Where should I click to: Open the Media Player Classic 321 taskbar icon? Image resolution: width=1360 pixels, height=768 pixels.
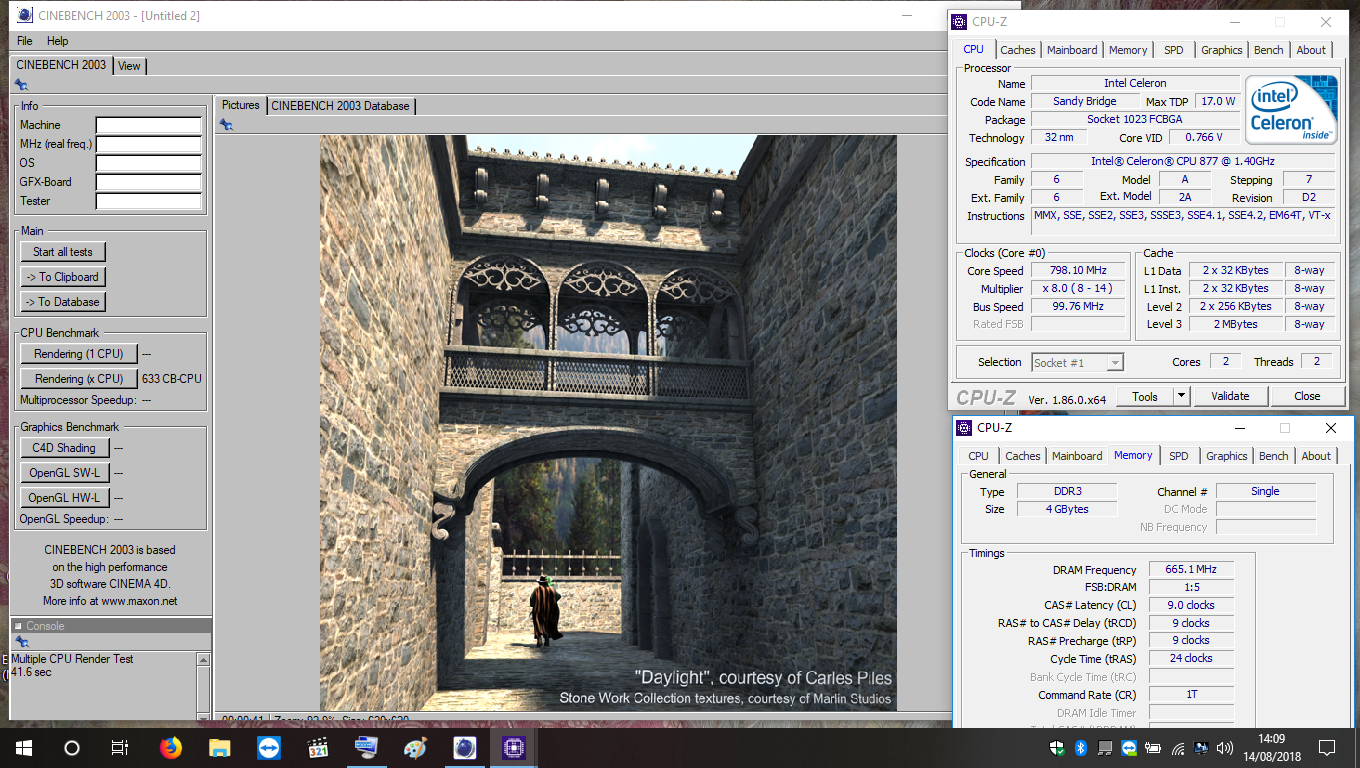[318, 747]
